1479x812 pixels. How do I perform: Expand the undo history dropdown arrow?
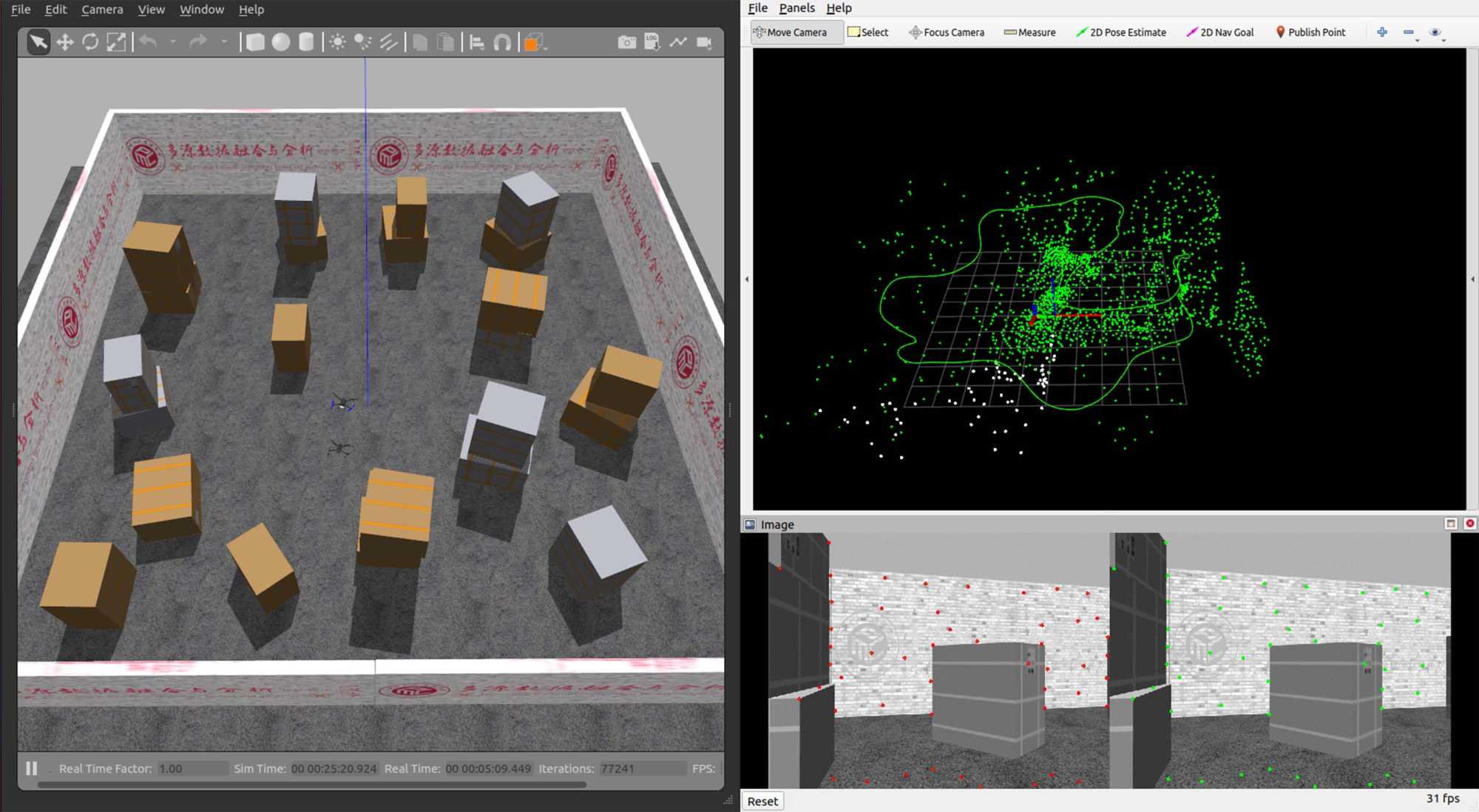click(173, 42)
